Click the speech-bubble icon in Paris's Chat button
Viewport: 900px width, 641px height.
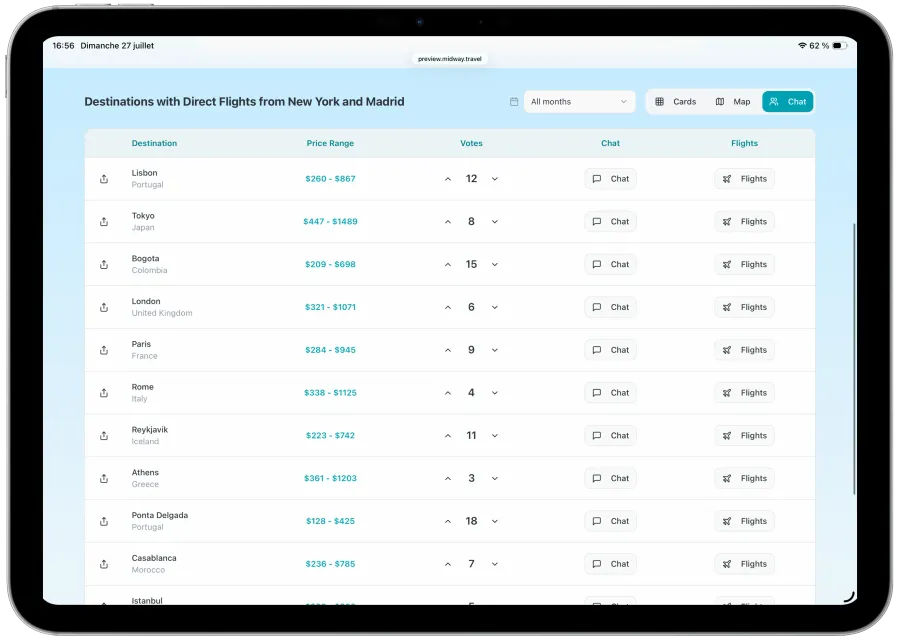click(596, 350)
